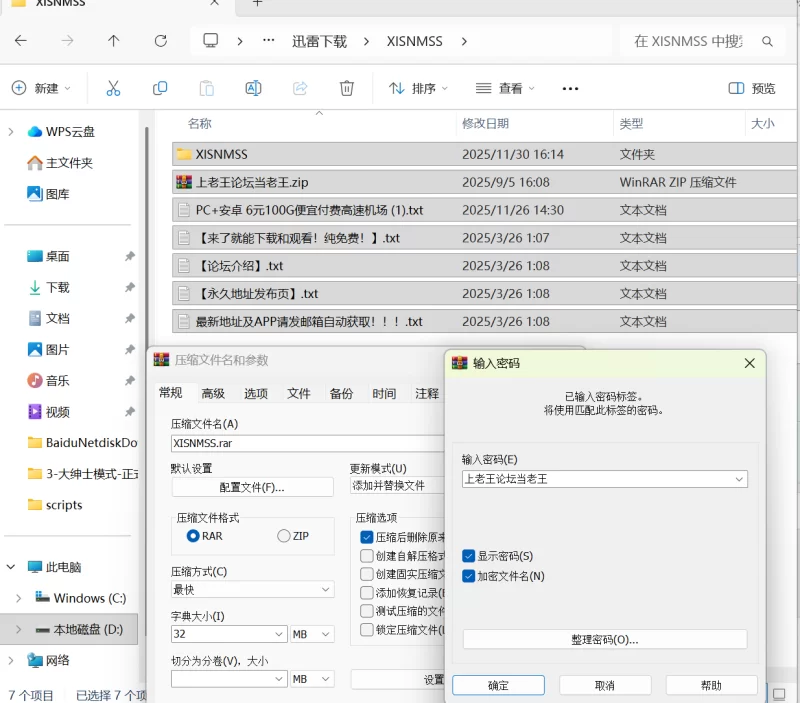This screenshot has height=703, width=800.
Task: Open the 排序 sort dropdown
Action: point(419,88)
